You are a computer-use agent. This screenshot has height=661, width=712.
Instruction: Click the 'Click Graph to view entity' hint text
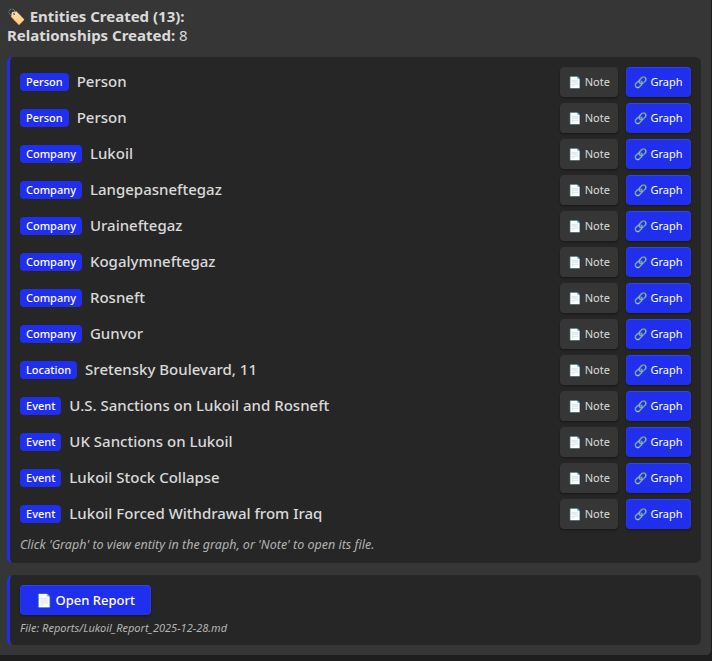point(197,544)
